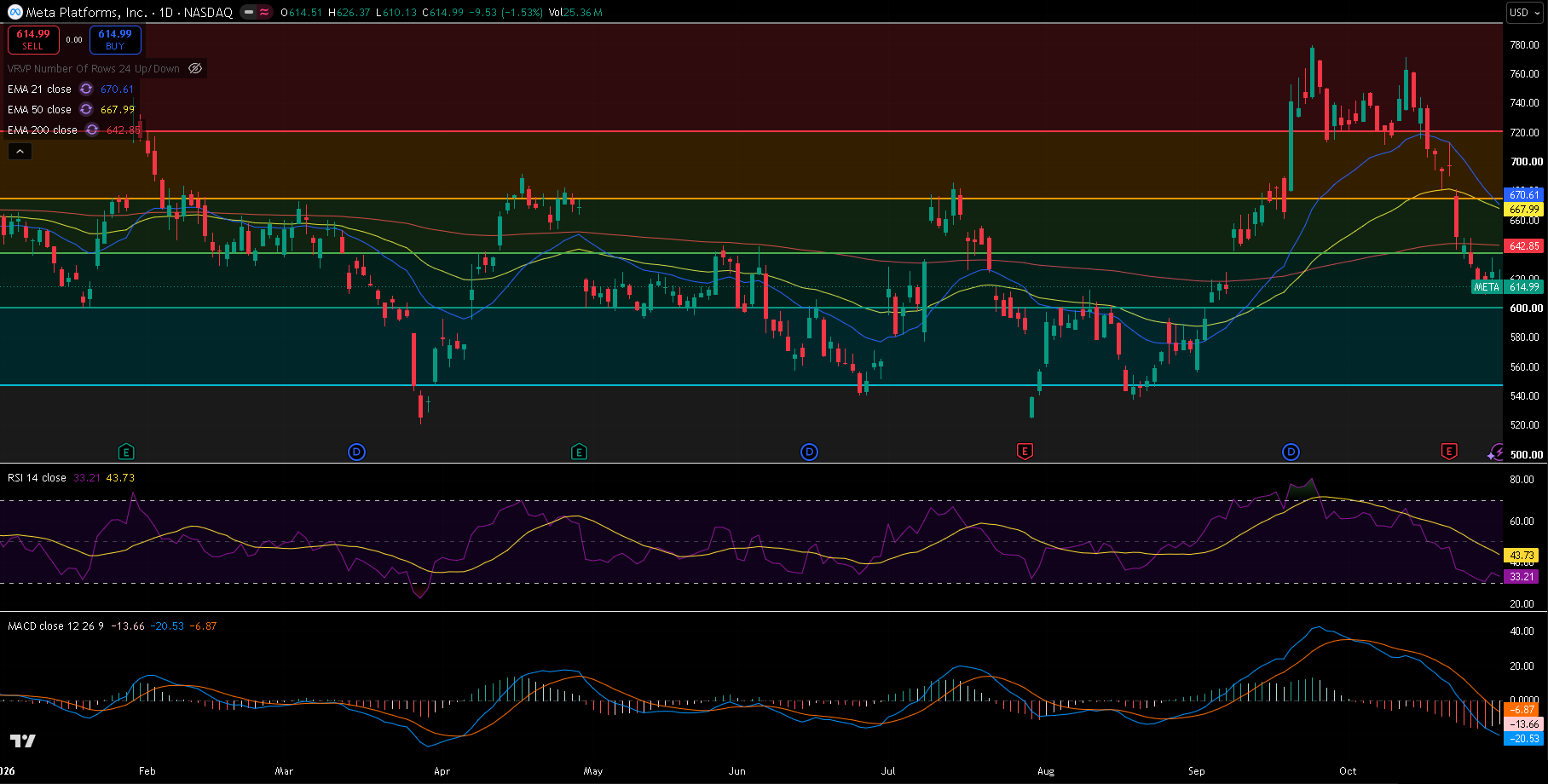Open the dividend marker between Jun and Jul
This screenshot has width=1548, height=784.
tap(809, 452)
